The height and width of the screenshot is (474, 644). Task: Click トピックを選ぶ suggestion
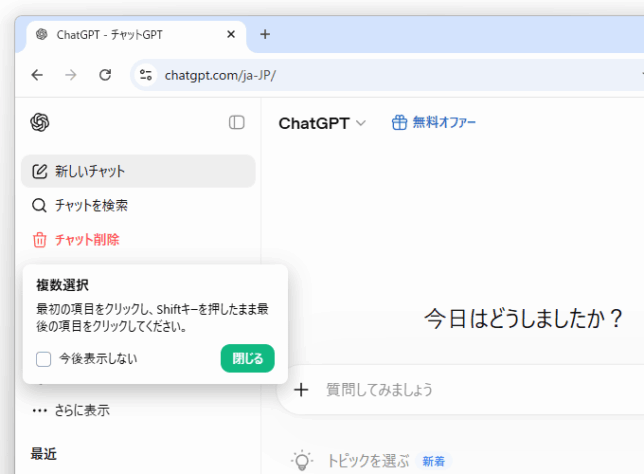368,461
